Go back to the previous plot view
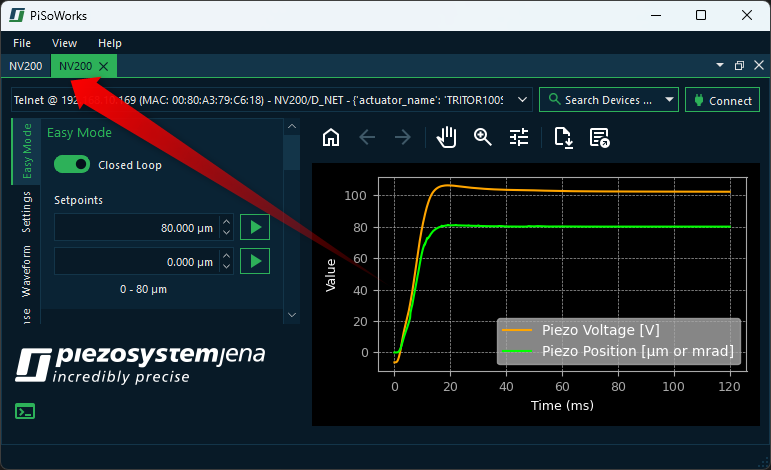 367,138
